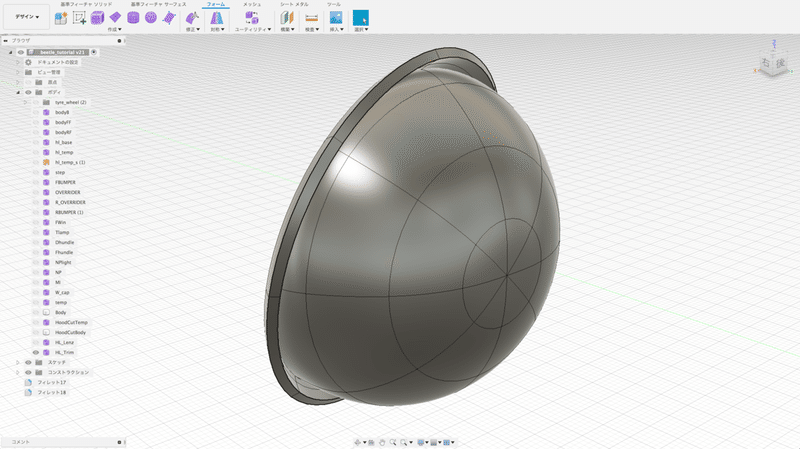The image size is (800, 449).
Task: Open the デザイン workspace dropdown
Action: [27, 17]
